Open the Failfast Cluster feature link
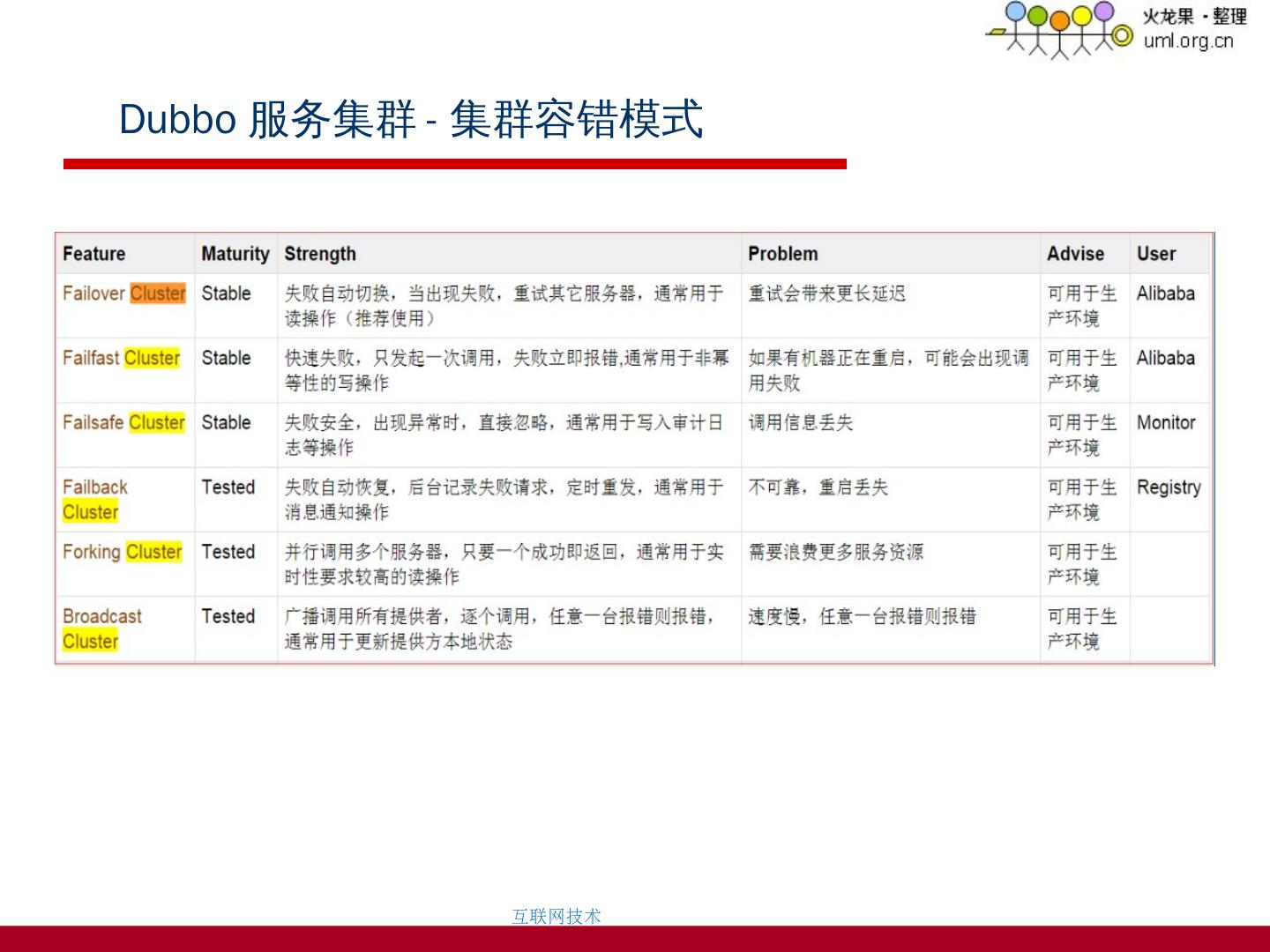This screenshot has height=952, width=1270. click(x=121, y=358)
